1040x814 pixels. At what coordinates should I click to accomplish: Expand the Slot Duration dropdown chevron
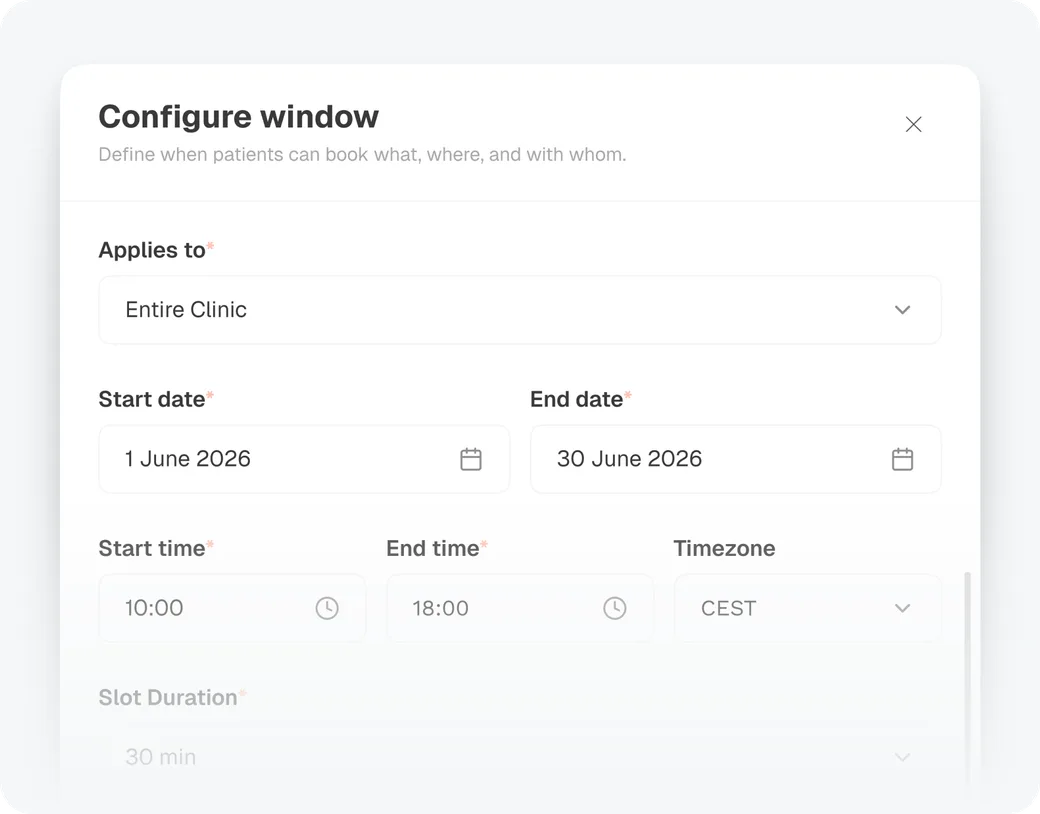coord(902,757)
